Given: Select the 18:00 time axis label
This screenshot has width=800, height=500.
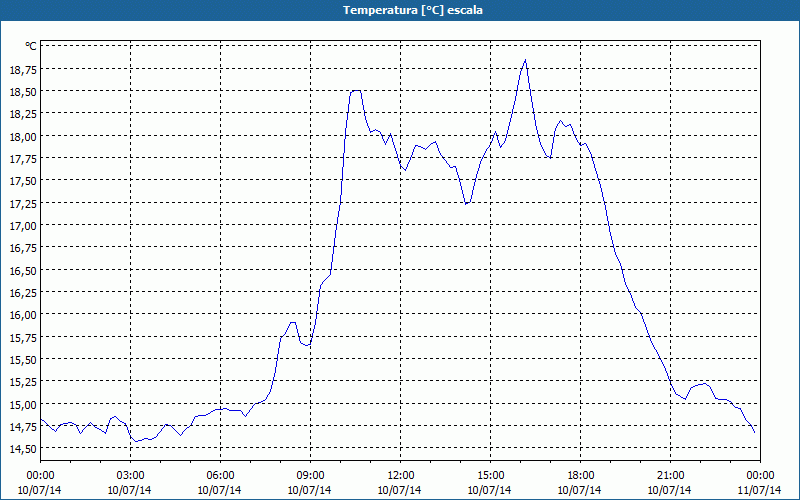Looking at the screenshot, I should click(x=580, y=476).
